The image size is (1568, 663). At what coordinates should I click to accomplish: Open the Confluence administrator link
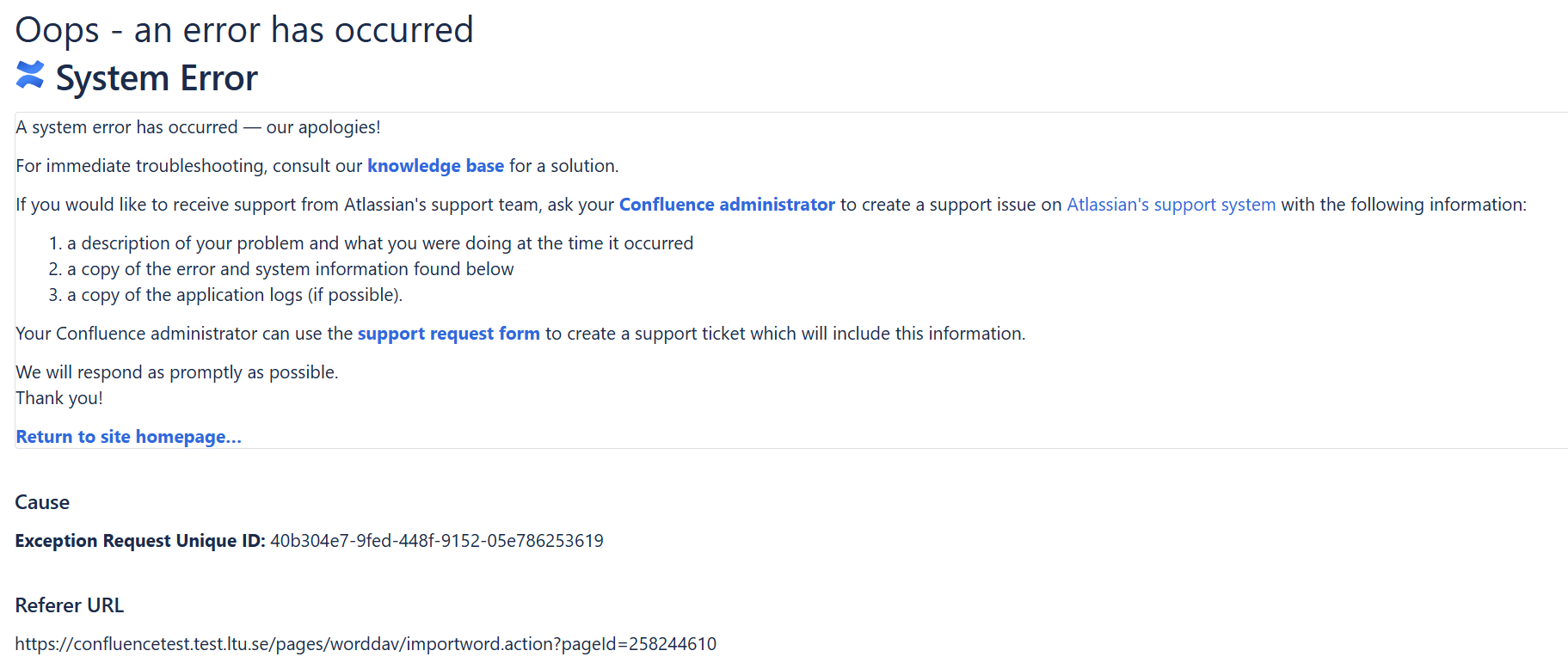coord(727,205)
